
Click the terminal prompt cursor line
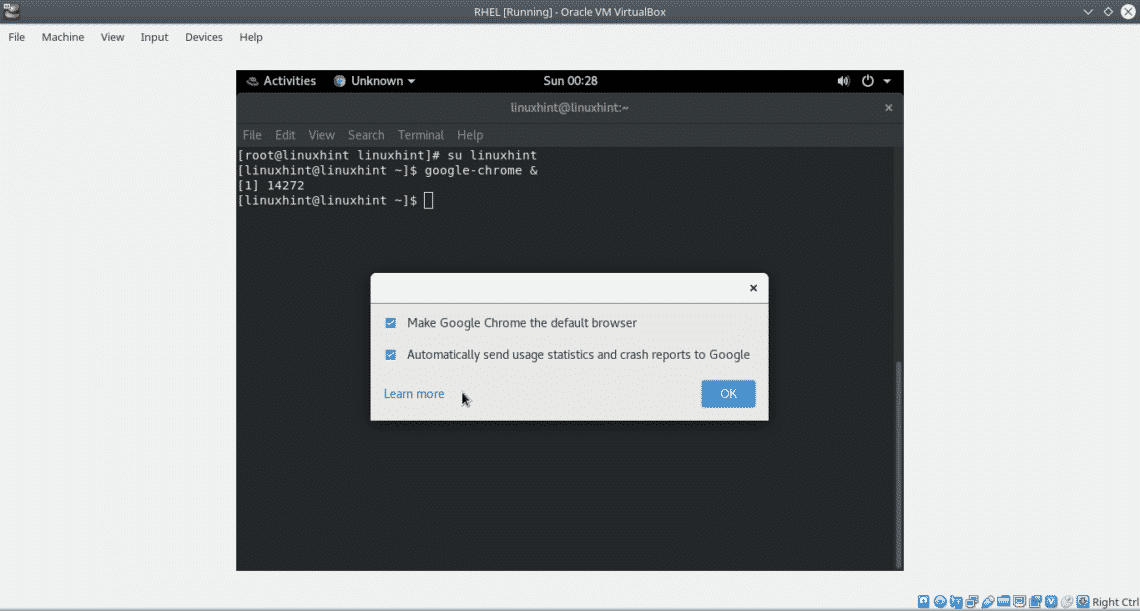(x=335, y=201)
